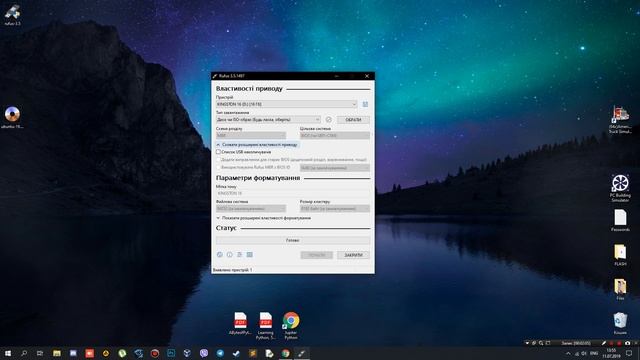The height and width of the screenshot is (360, 640).
Task: Collapse the advanced drive properties section
Action: point(257,144)
